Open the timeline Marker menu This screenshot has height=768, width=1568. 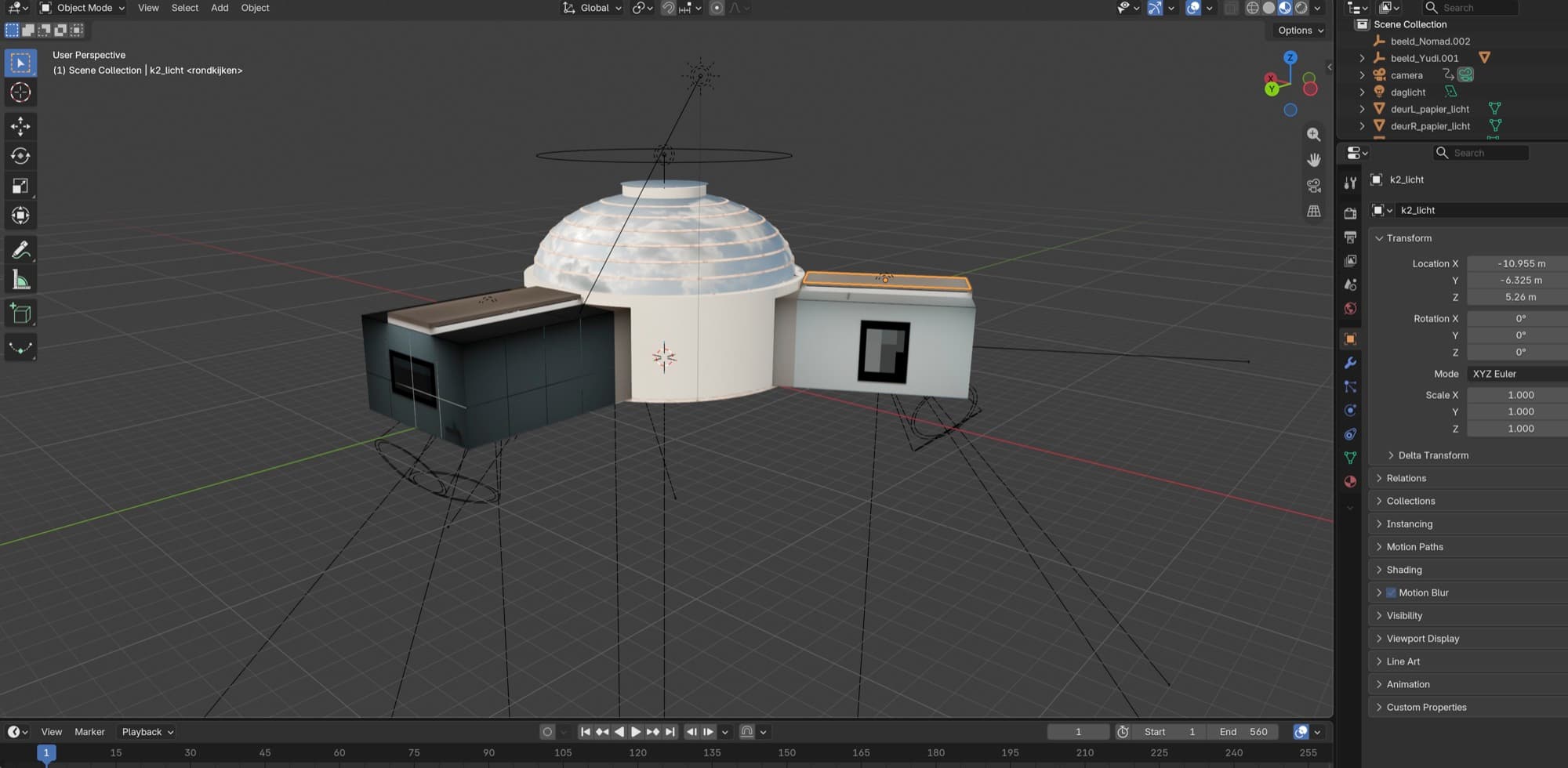coord(89,732)
